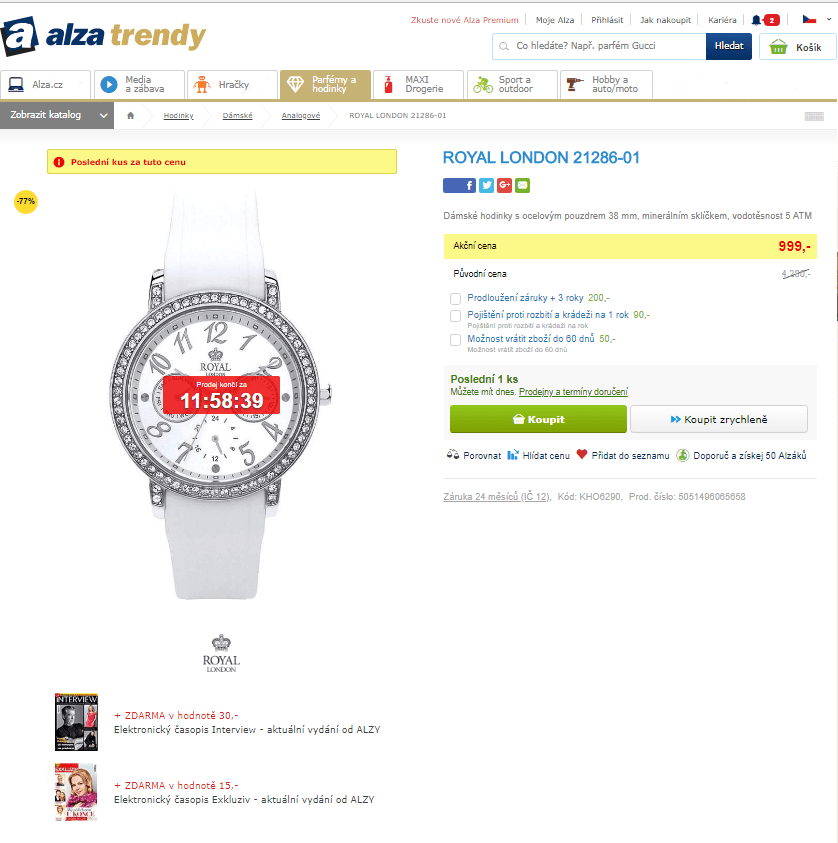The width and height of the screenshot is (838, 843).
Task: Expand Zobrazit katalog dropdown
Action: (x=57, y=115)
